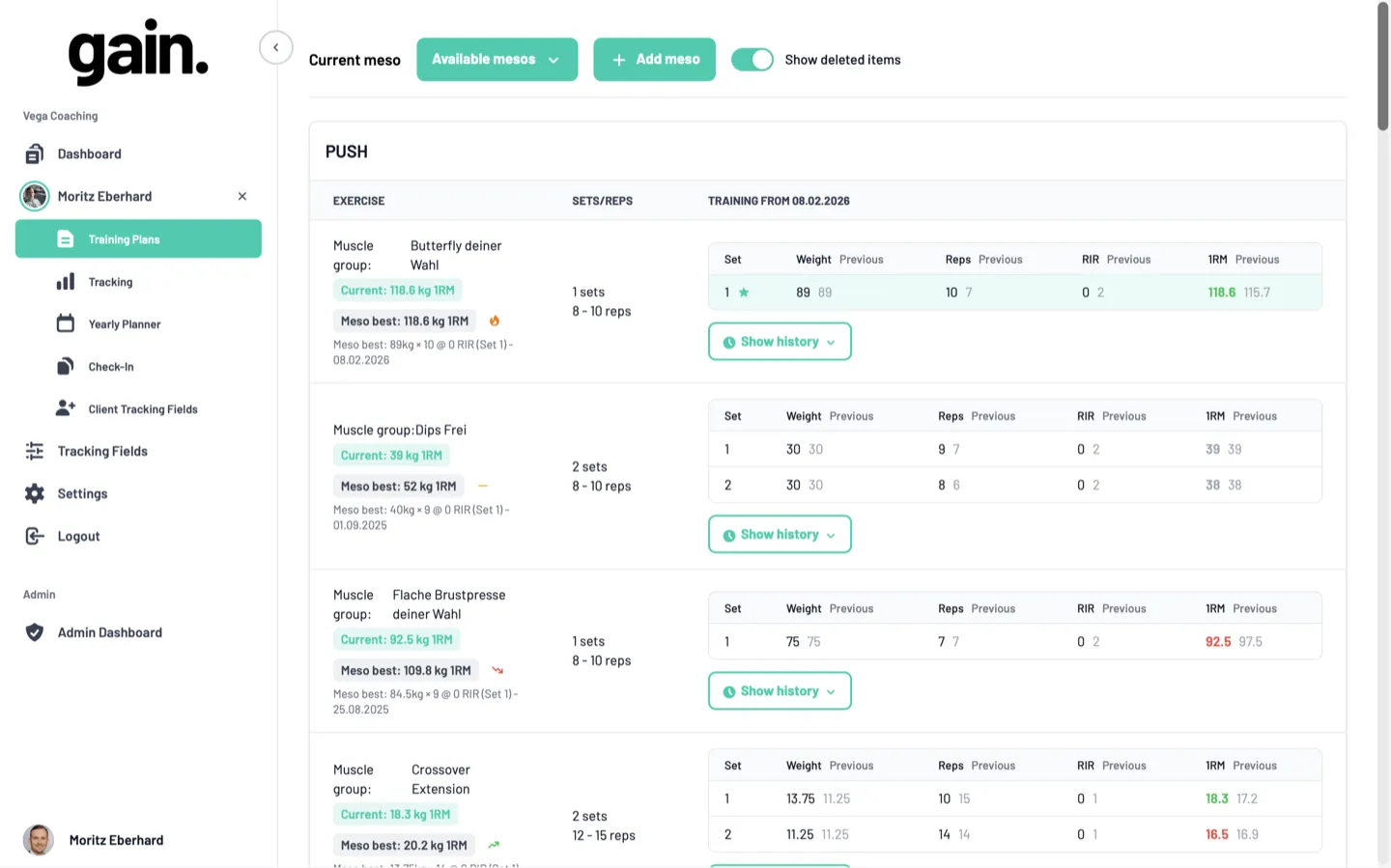Click the Add meso button

654,59
